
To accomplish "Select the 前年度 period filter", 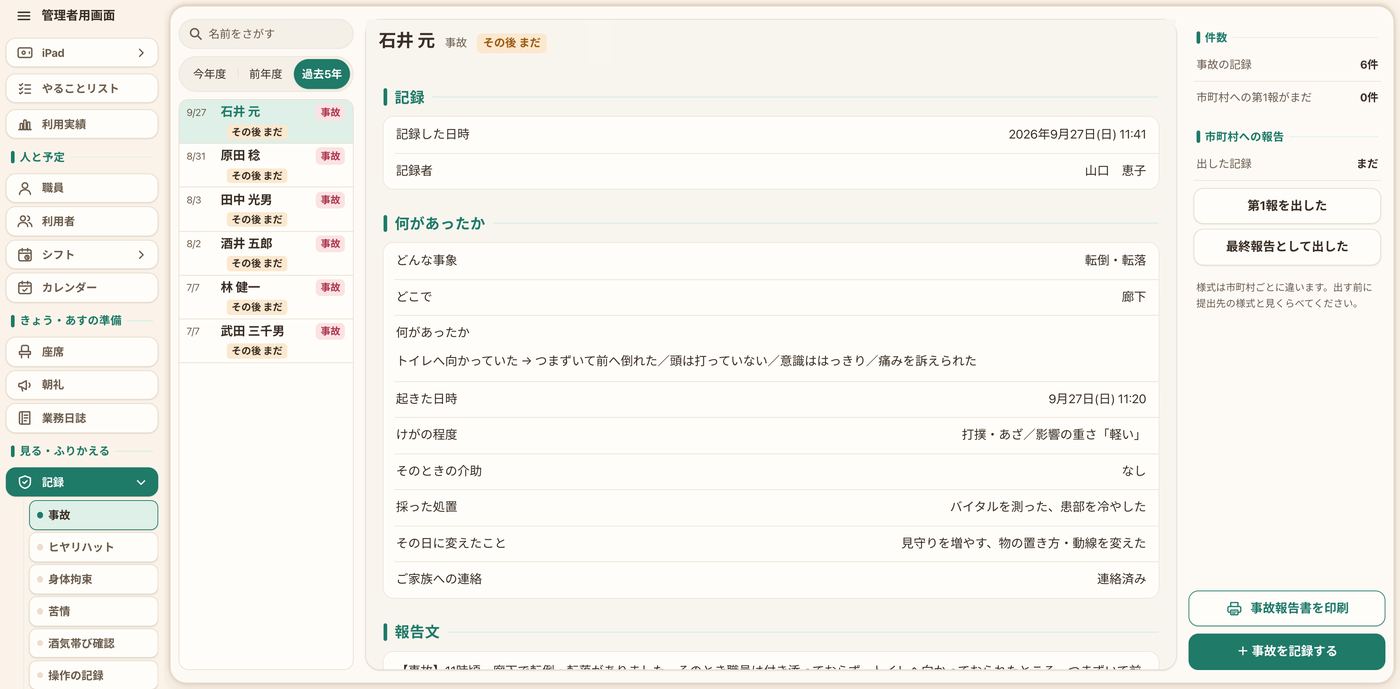I will pyautogui.click(x=266, y=74).
